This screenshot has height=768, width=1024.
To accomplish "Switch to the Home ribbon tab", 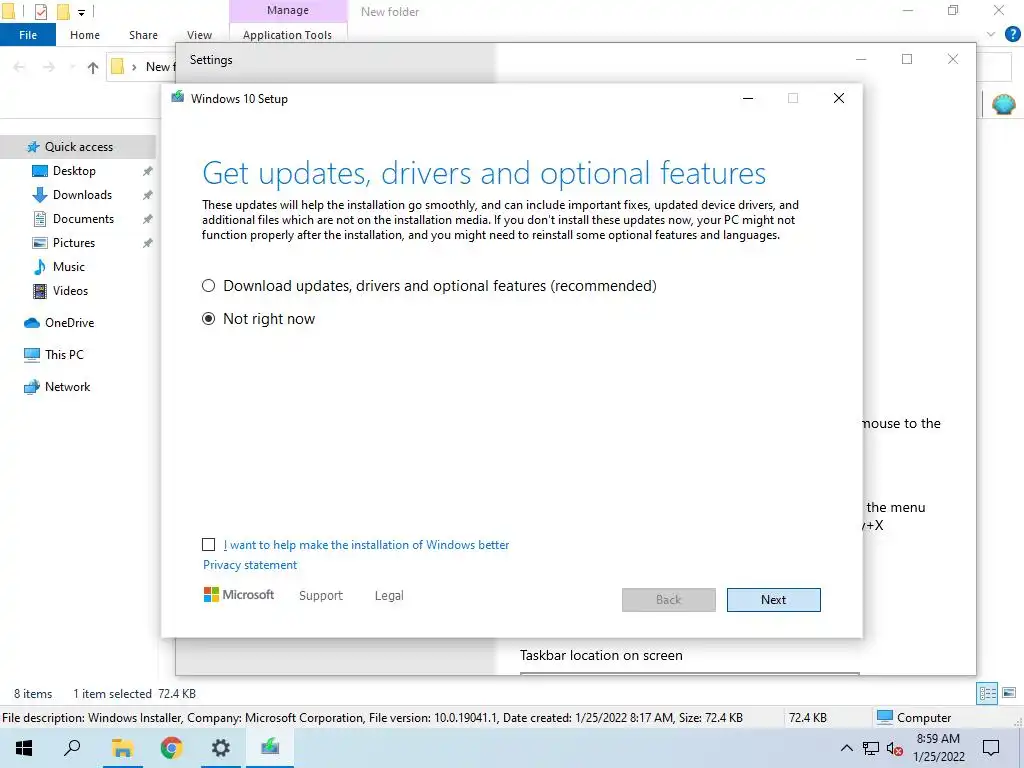I will (x=85, y=35).
